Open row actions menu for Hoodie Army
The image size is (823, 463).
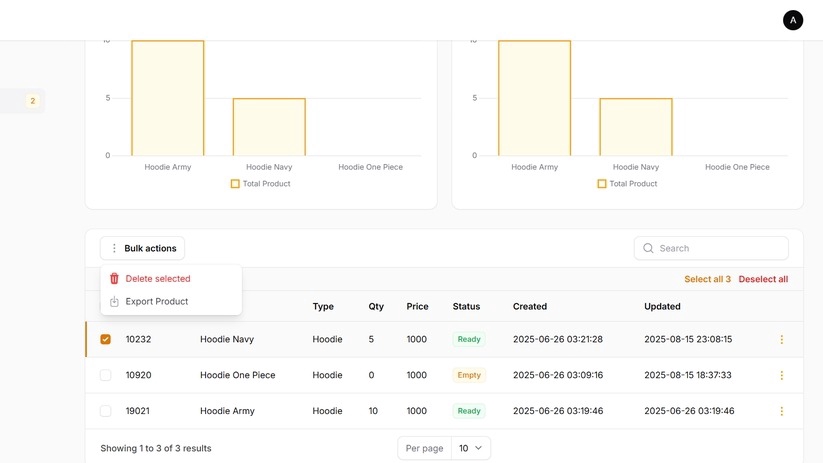tap(781, 411)
